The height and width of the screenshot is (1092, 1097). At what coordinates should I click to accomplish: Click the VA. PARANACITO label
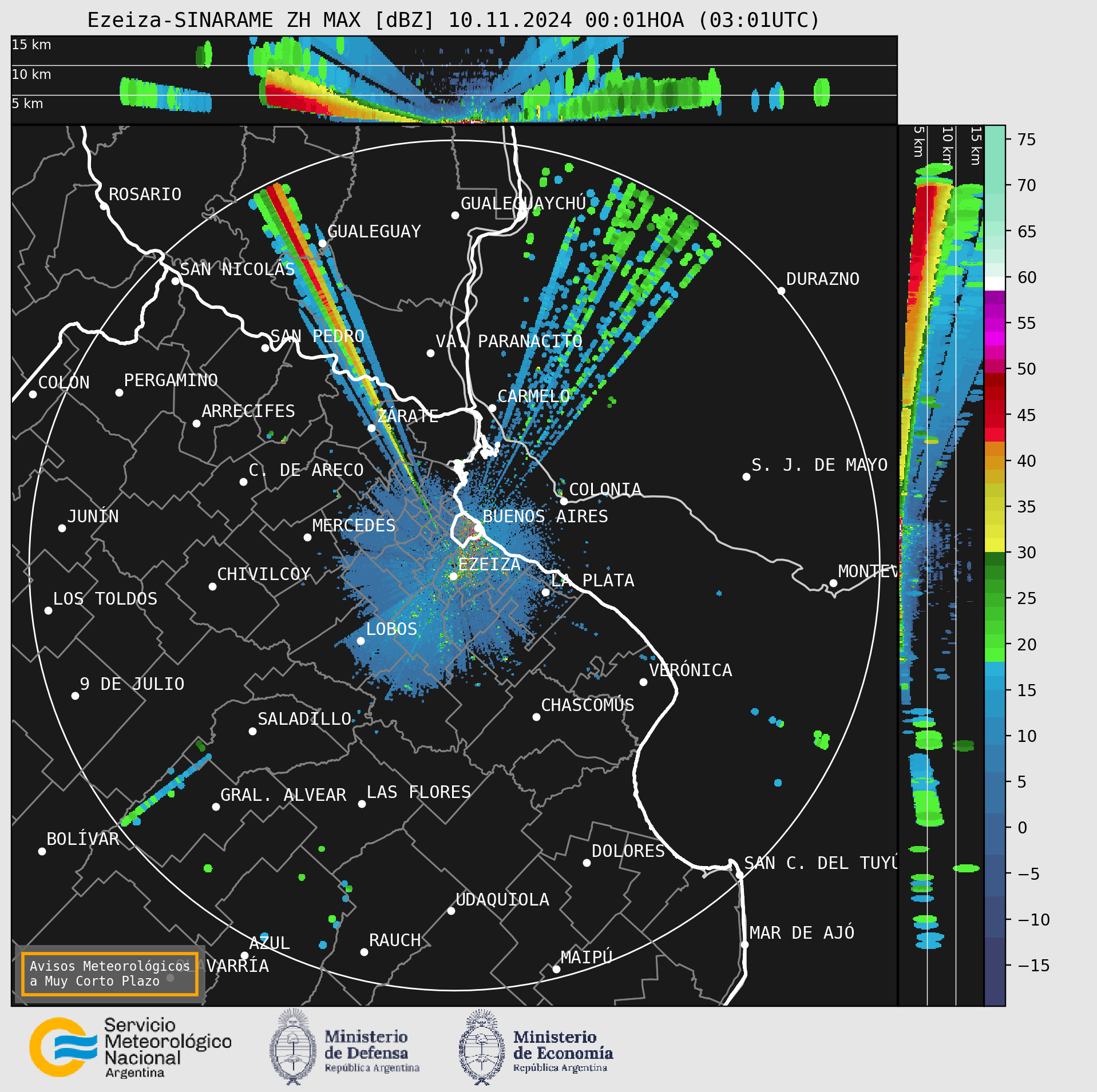pyautogui.click(x=509, y=342)
